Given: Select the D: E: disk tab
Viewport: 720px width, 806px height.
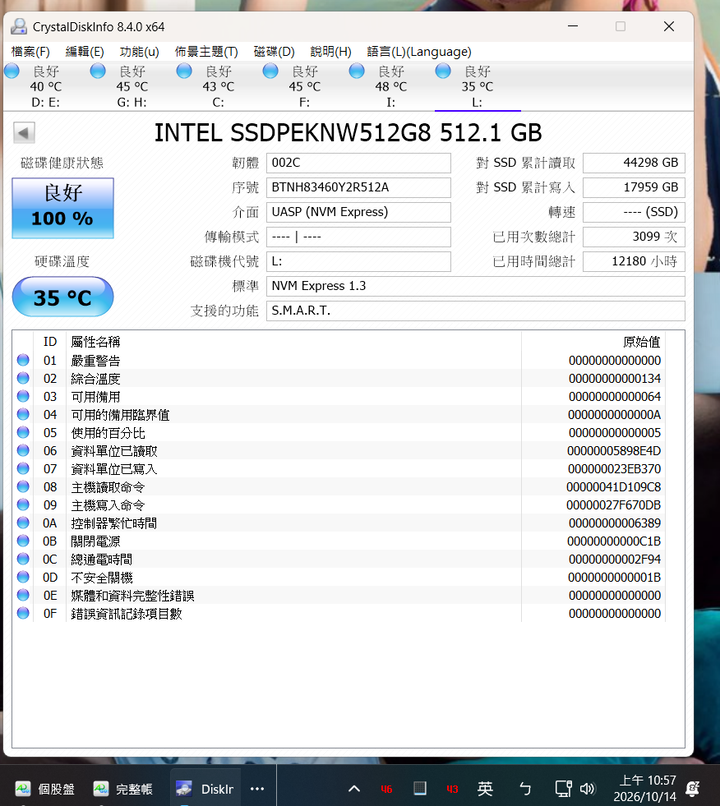Looking at the screenshot, I should (x=45, y=86).
